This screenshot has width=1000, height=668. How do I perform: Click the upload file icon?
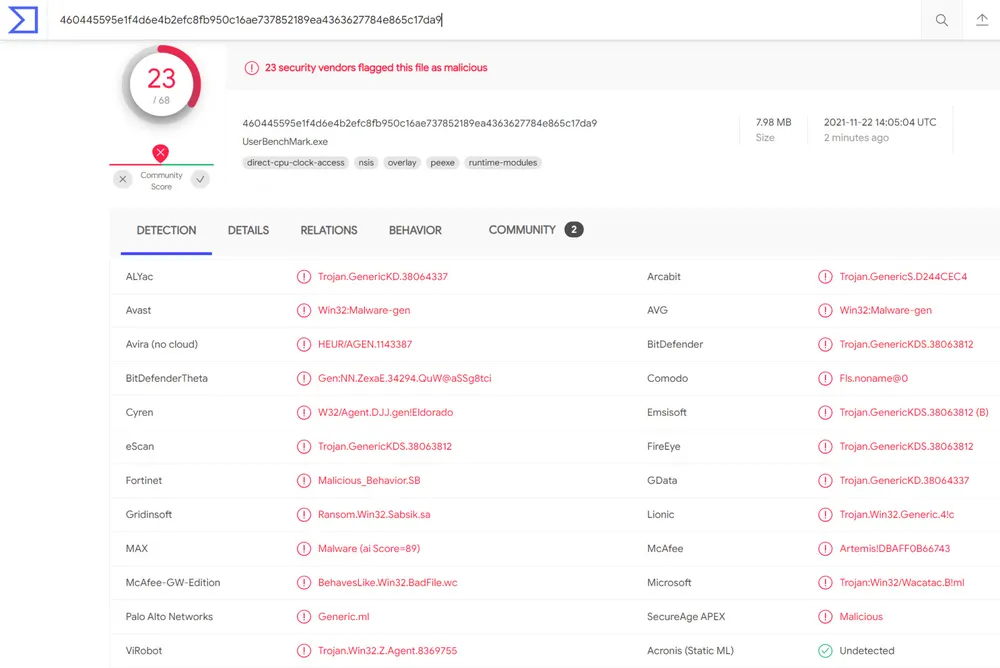point(981,20)
